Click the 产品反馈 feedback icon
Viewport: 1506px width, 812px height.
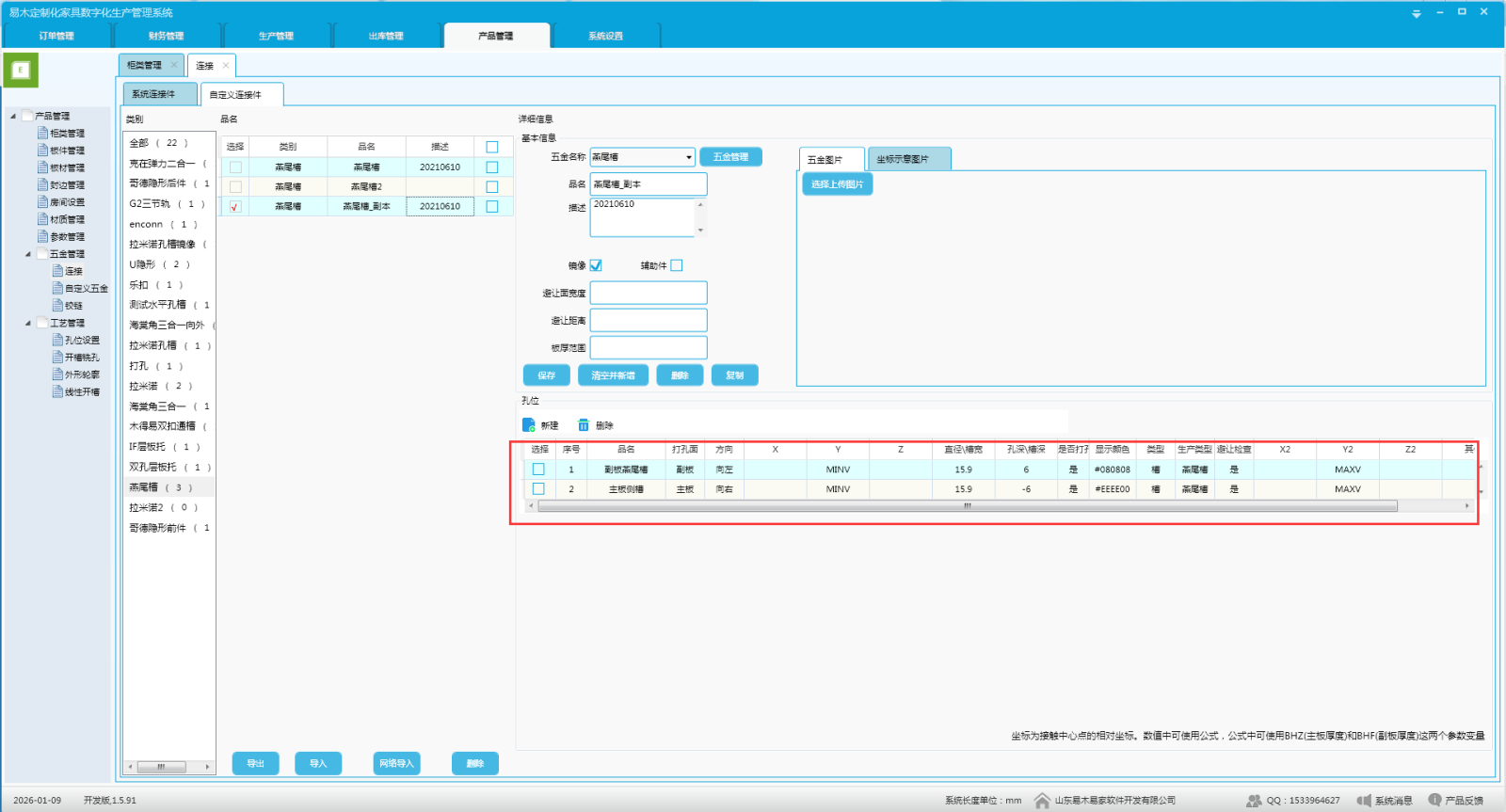click(x=1434, y=800)
